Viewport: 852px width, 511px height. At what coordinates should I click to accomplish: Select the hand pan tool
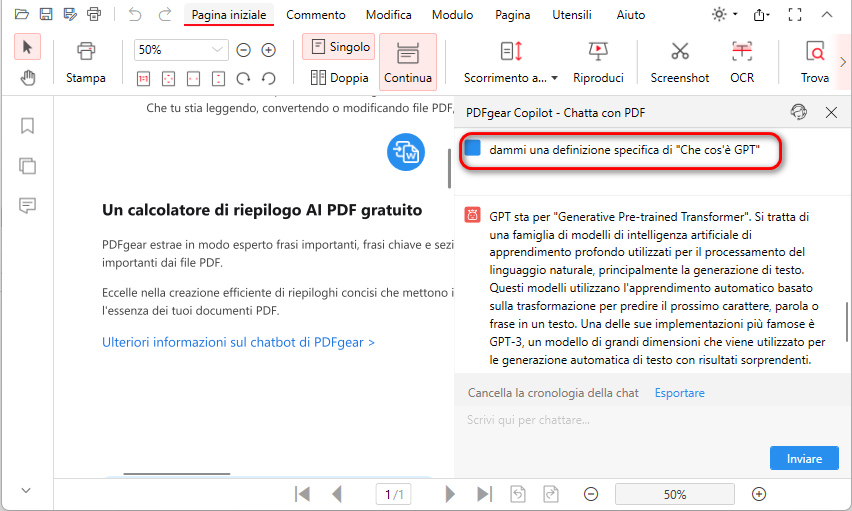point(27,78)
